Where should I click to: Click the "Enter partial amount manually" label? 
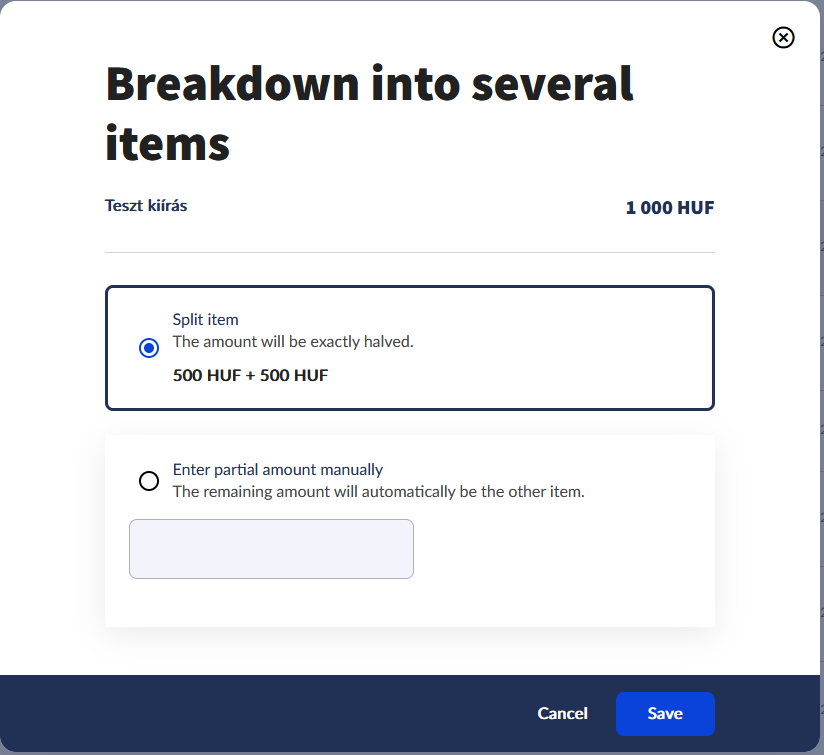tap(278, 470)
